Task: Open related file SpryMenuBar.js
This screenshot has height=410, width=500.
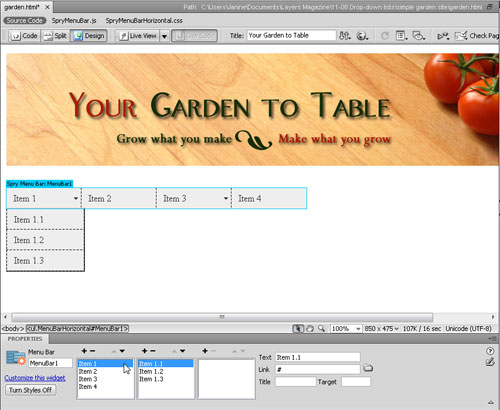Action: pos(74,20)
